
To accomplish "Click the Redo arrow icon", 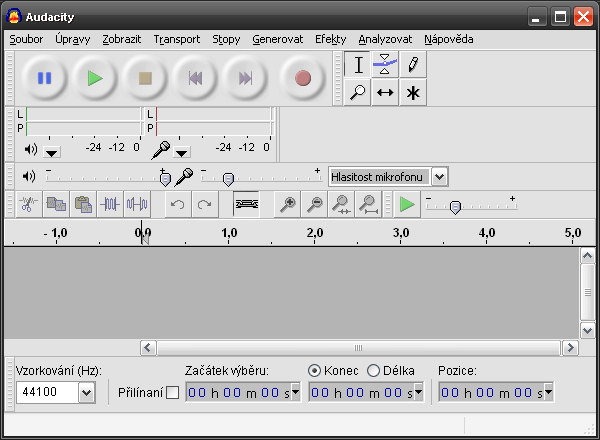I will click(205, 204).
